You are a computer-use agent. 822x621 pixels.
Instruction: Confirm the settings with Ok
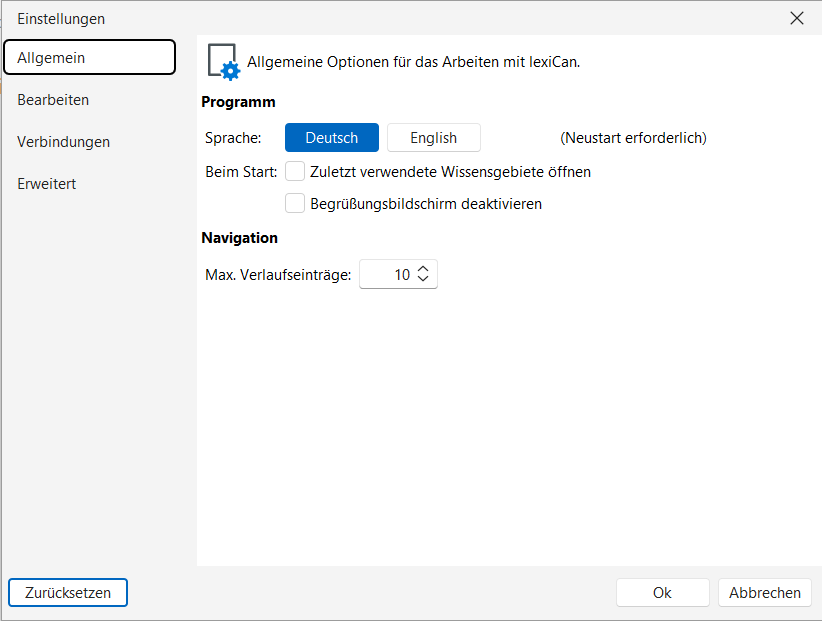(662, 593)
